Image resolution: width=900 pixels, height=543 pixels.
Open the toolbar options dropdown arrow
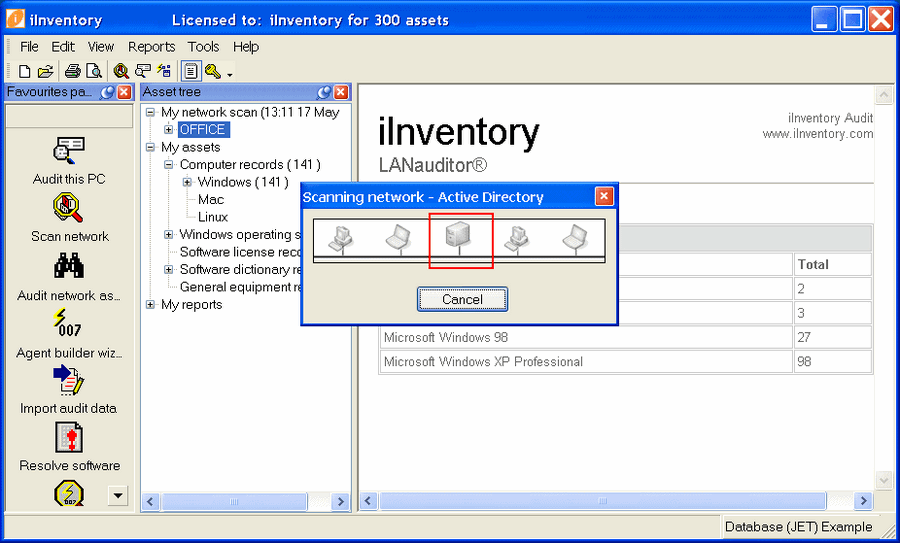tap(230, 75)
